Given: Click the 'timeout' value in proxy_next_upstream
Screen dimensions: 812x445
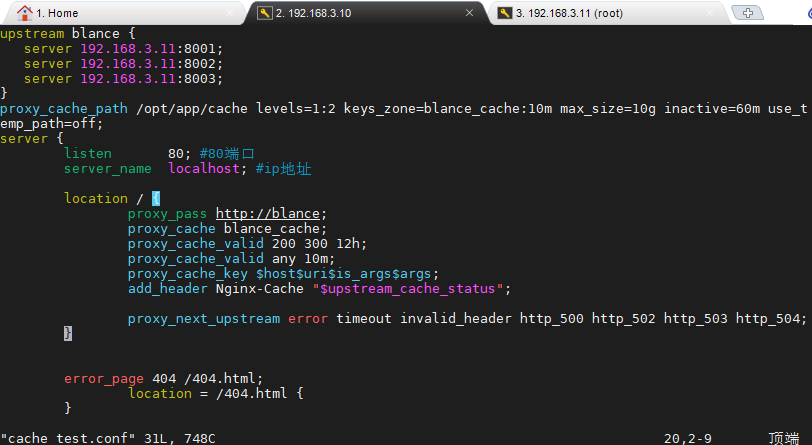Looking at the screenshot, I should click(364, 319).
